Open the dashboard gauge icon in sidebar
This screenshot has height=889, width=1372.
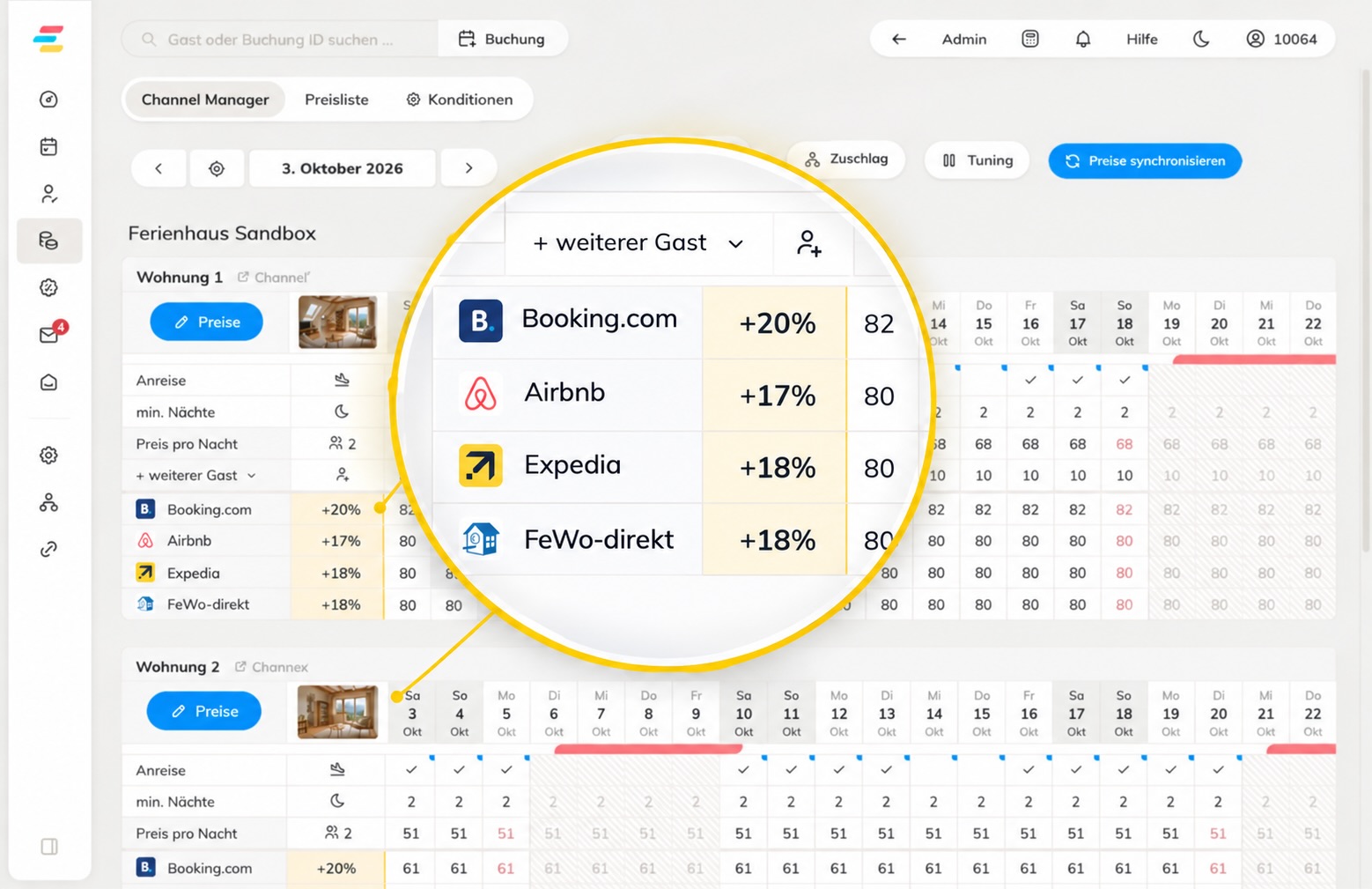point(49,100)
